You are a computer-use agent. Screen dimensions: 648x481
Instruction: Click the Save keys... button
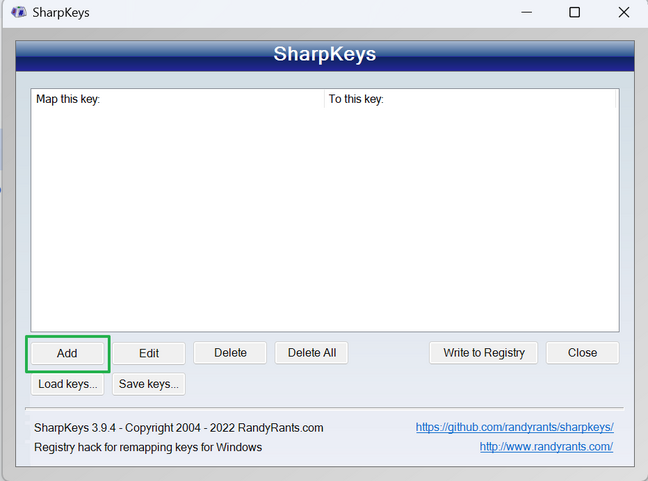149,384
